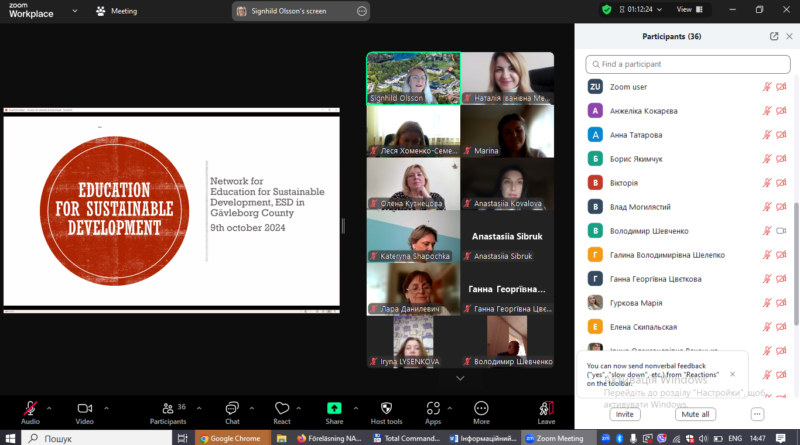Open Host tools shield icon
The height and width of the screenshot is (445, 800).
click(x=386, y=408)
